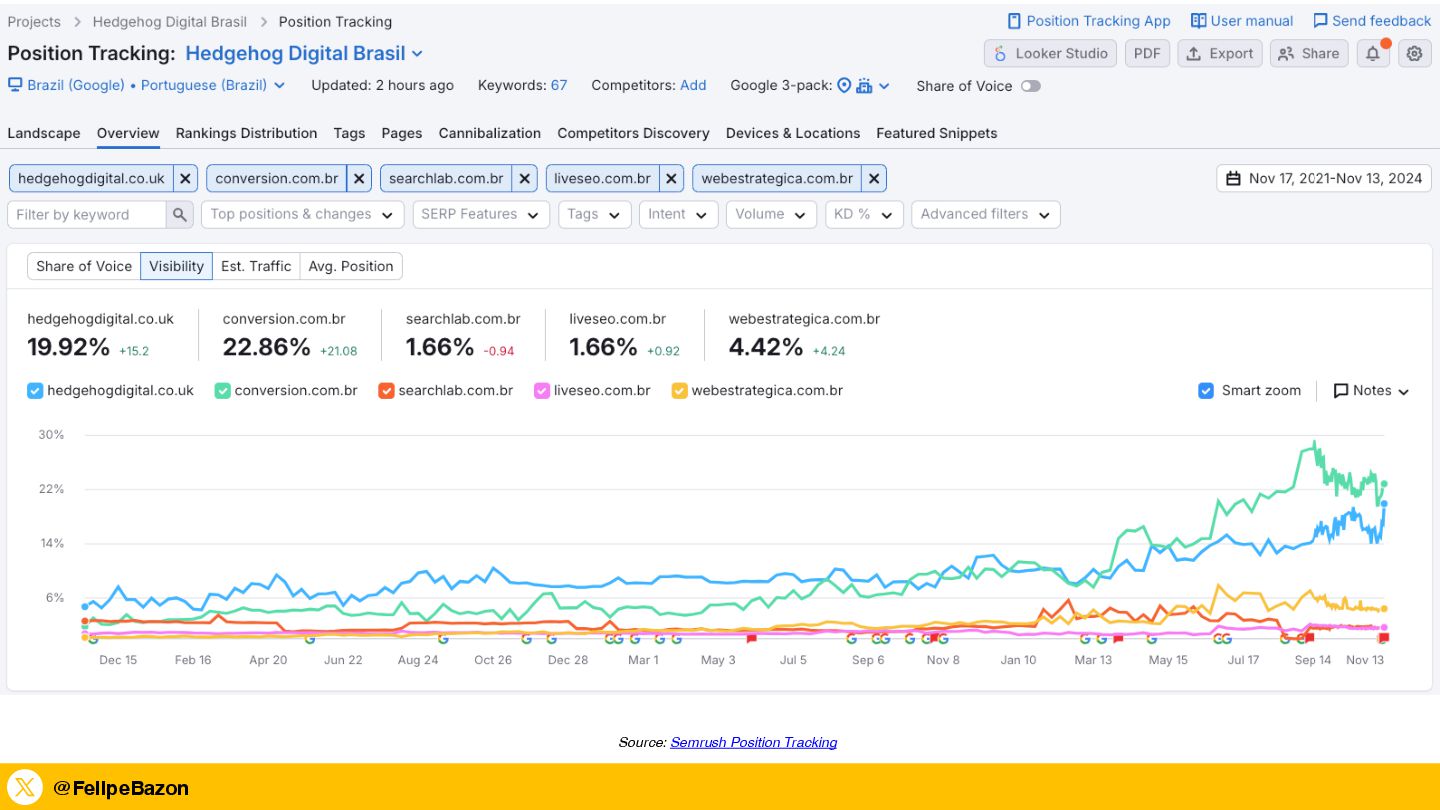This screenshot has height=810, width=1440.
Task: Uncheck conversion.com.br legend checkbox
Action: 223,391
